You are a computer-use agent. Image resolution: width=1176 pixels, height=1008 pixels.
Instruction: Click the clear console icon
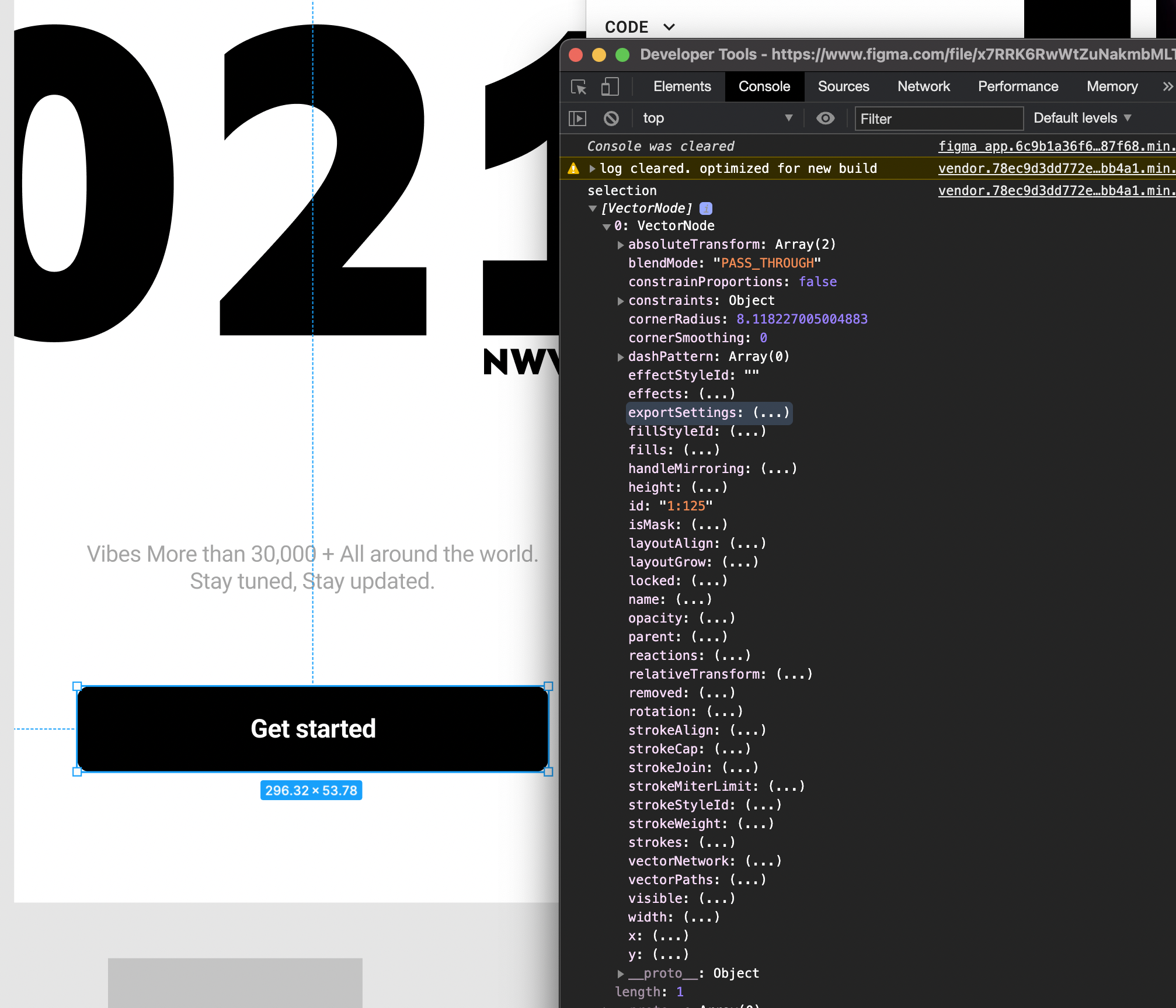[x=611, y=119]
